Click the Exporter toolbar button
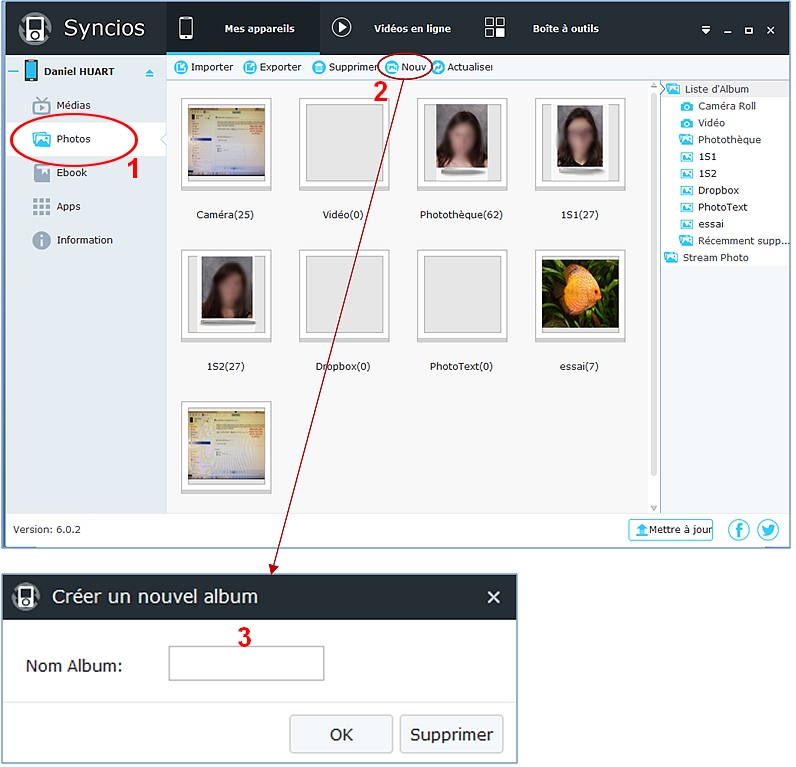Viewport: 796px width, 767px height. [x=274, y=68]
